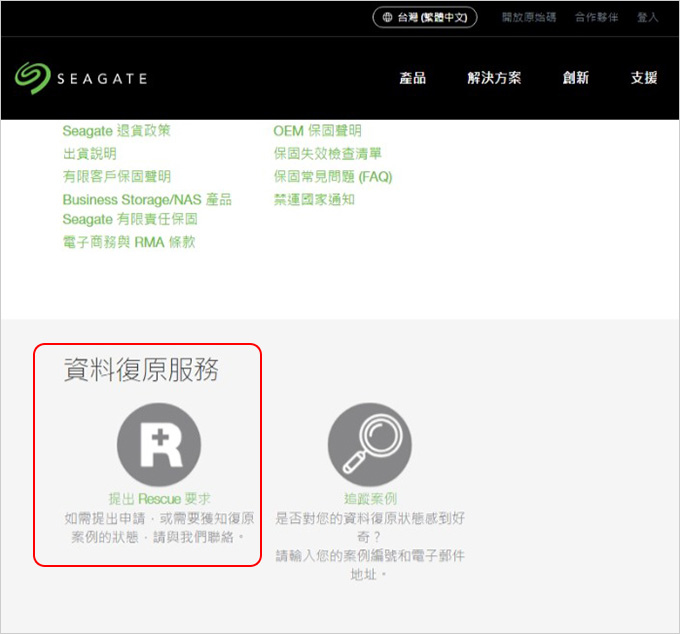Open 保固常見問題 (FAQ) link
The image size is (680, 634).
[333, 176]
